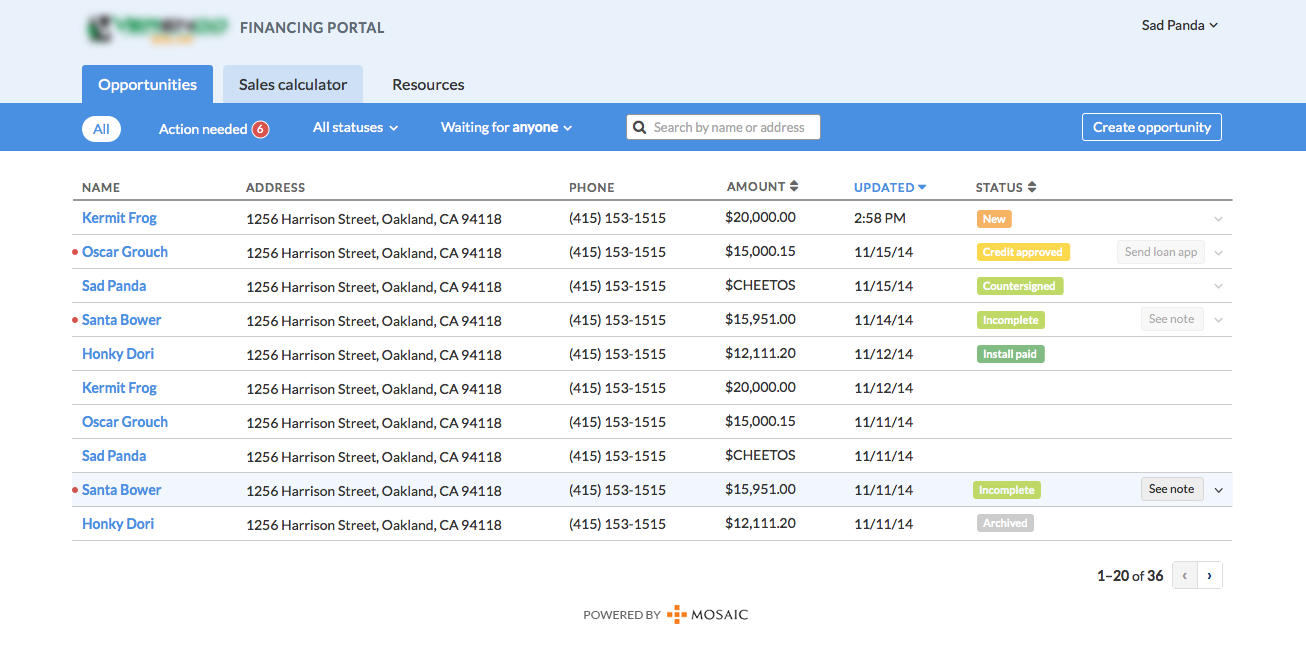Open the All statuses filter dropdown
This screenshot has height=650, width=1306.
pyautogui.click(x=355, y=128)
